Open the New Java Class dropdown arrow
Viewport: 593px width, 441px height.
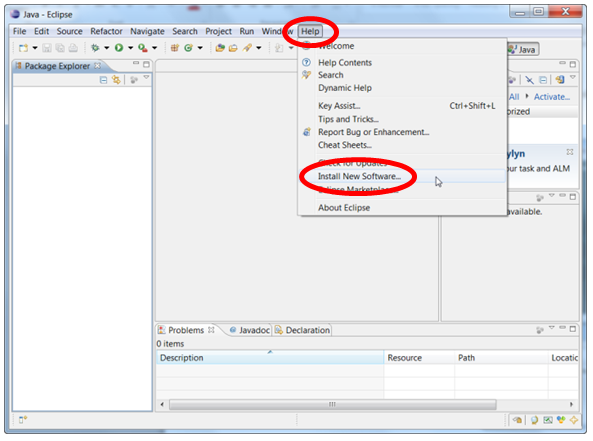pyautogui.click(x=200, y=48)
